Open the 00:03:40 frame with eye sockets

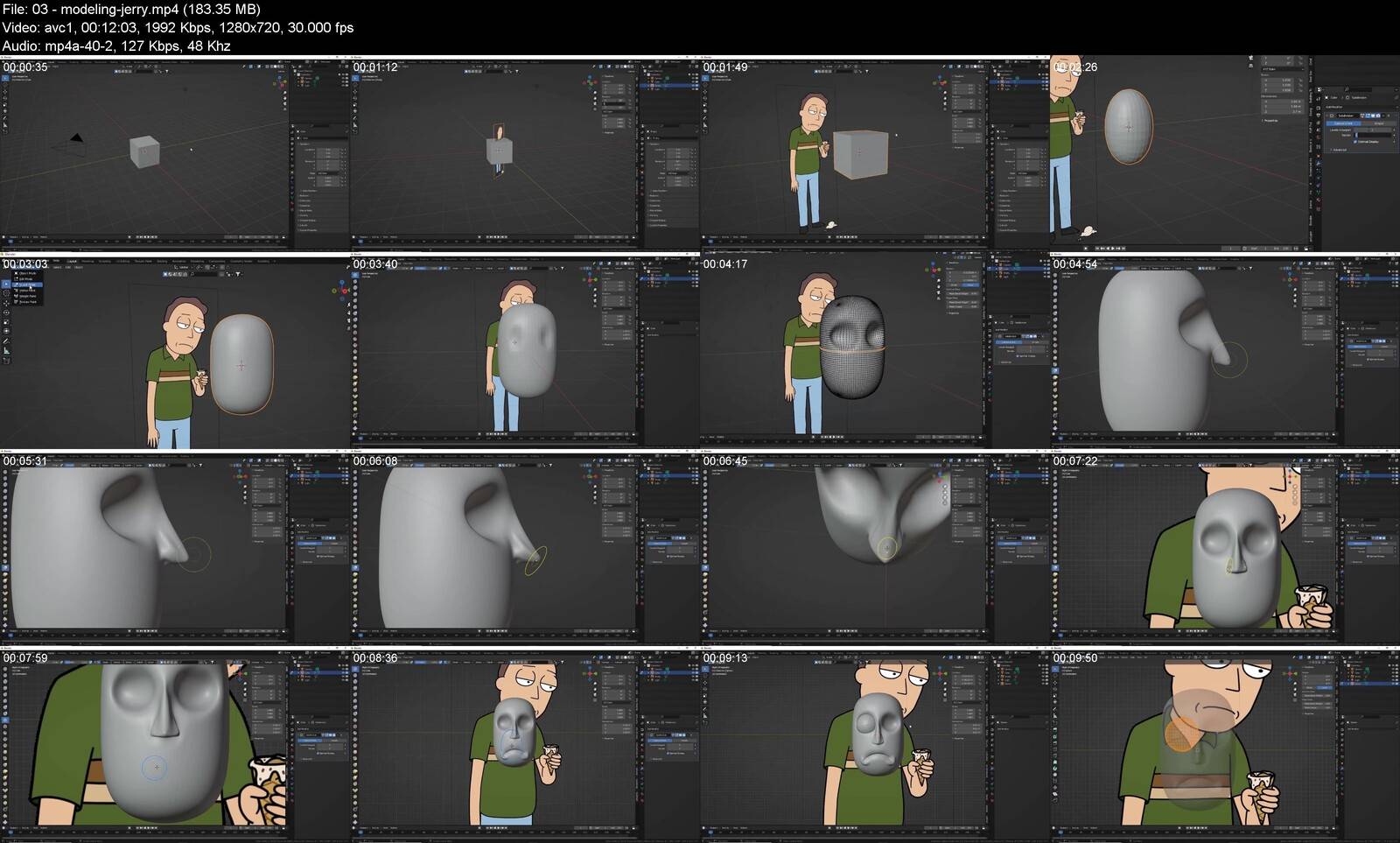point(525,352)
